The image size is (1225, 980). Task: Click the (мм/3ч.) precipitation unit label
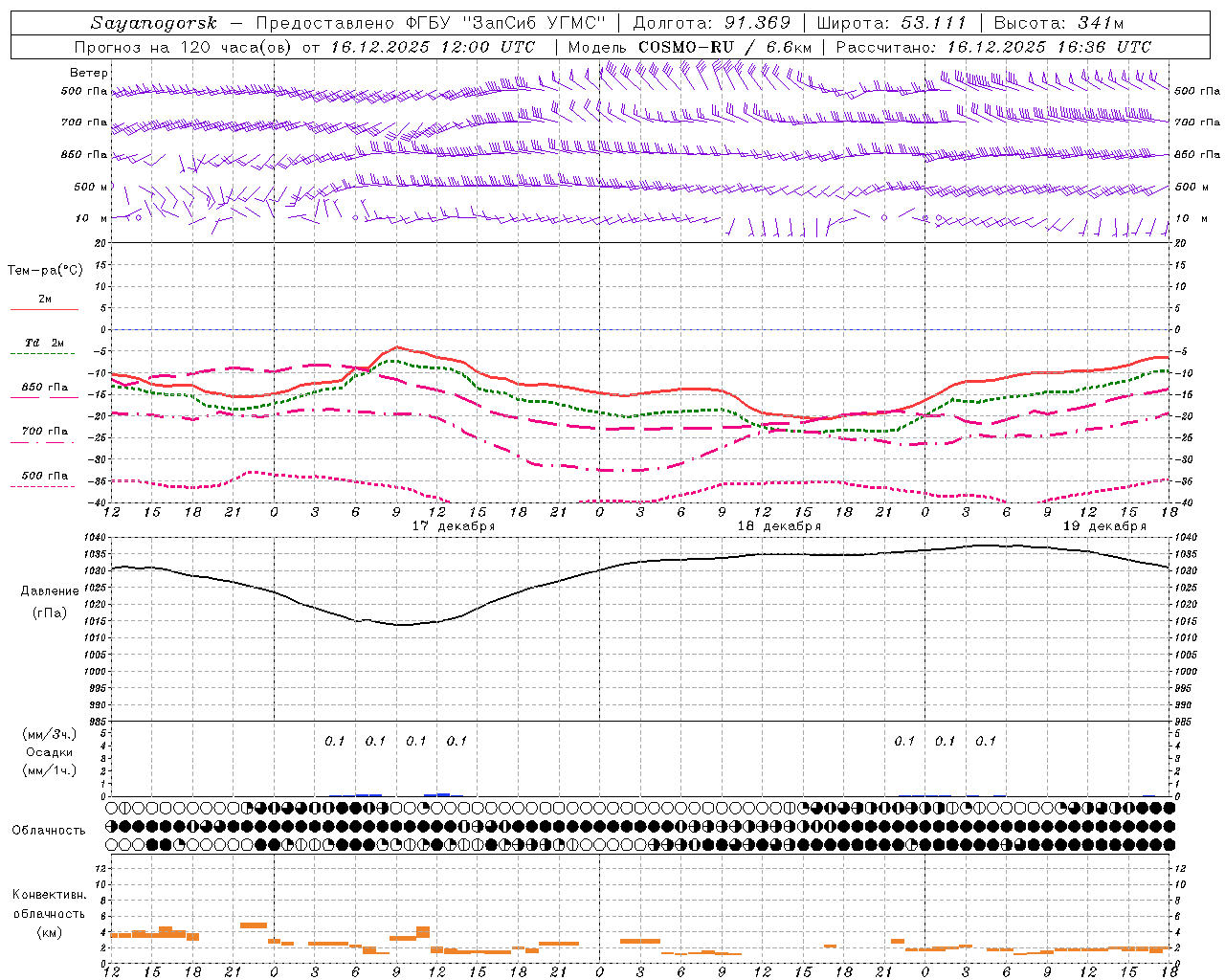(50, 734)
